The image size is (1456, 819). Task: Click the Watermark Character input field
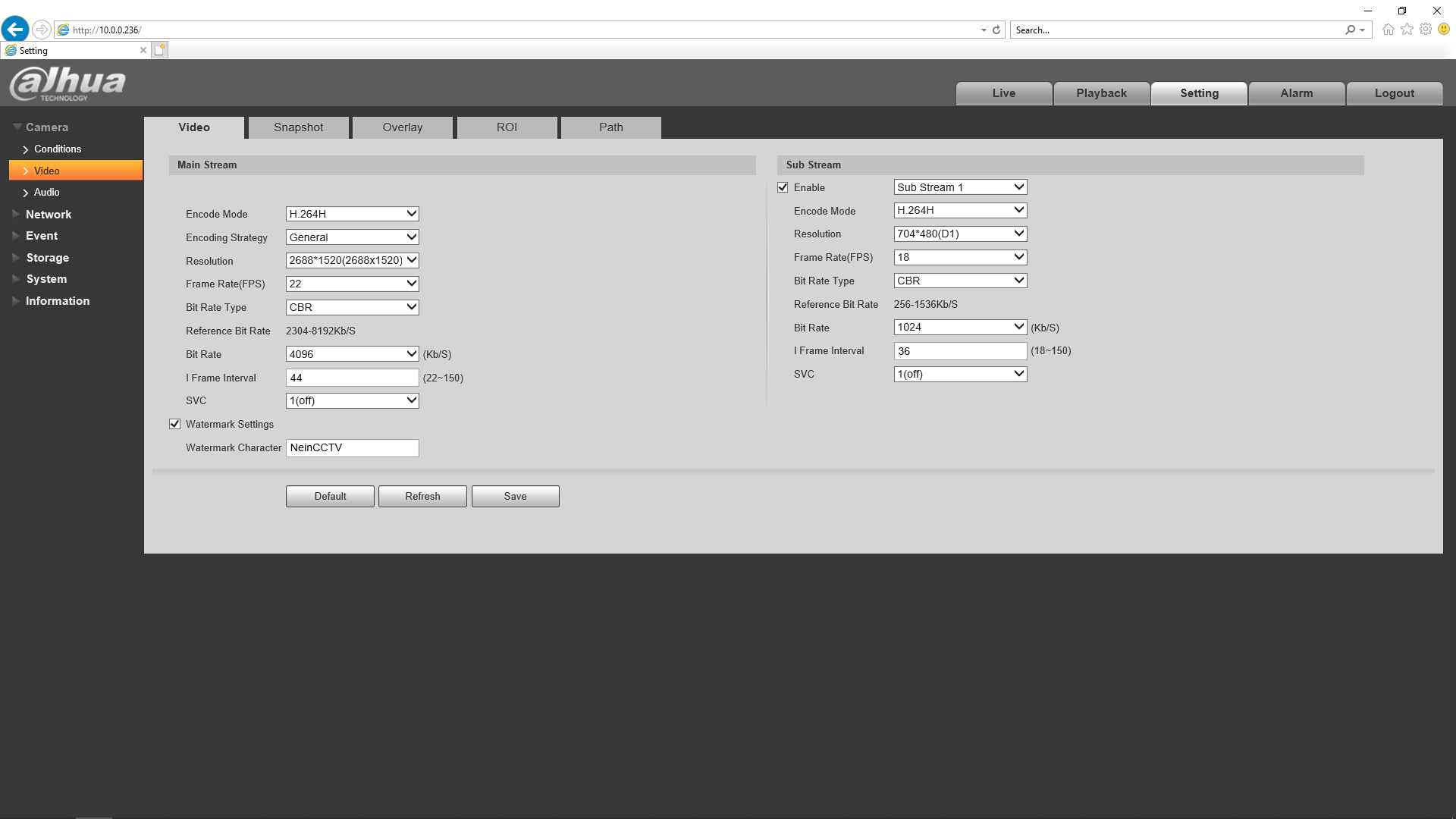point(352,447)
